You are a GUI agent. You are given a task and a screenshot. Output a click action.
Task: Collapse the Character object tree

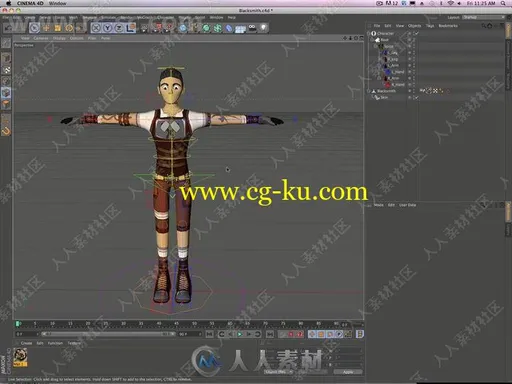(369, 33)
